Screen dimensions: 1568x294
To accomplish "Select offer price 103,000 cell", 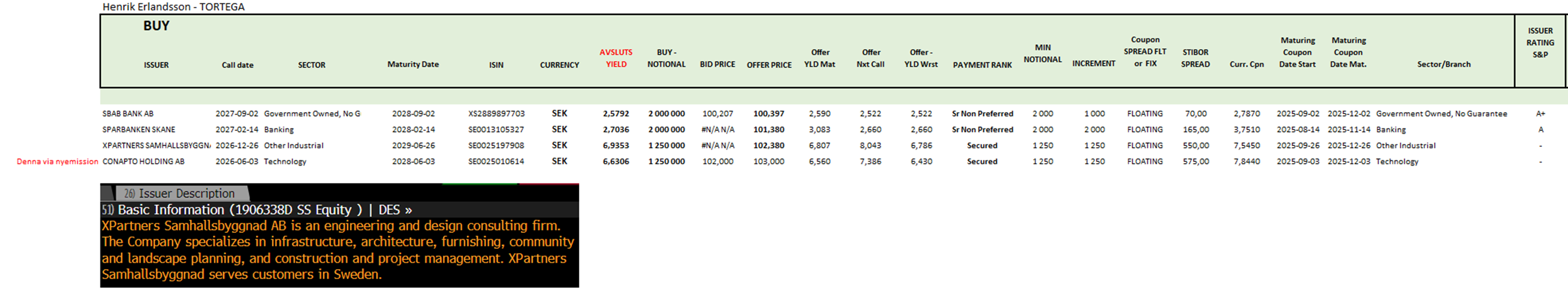I will point(768,162).
